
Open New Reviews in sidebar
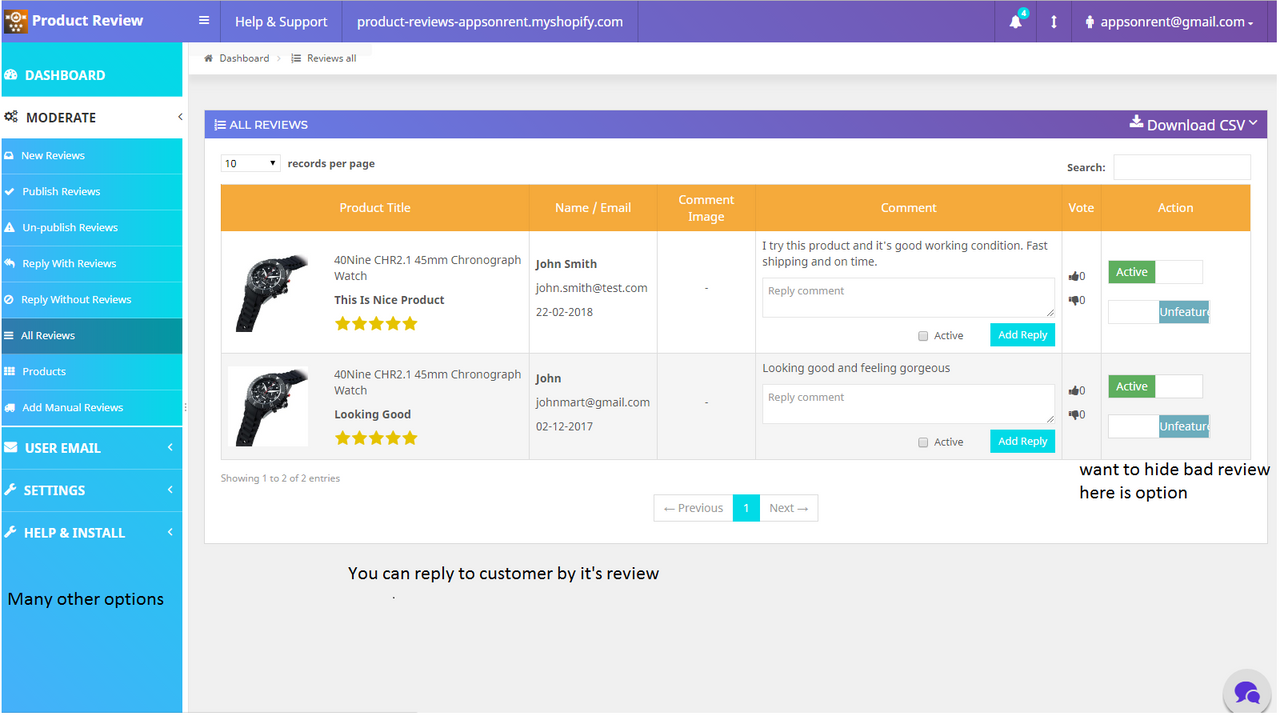pos(92,156)
